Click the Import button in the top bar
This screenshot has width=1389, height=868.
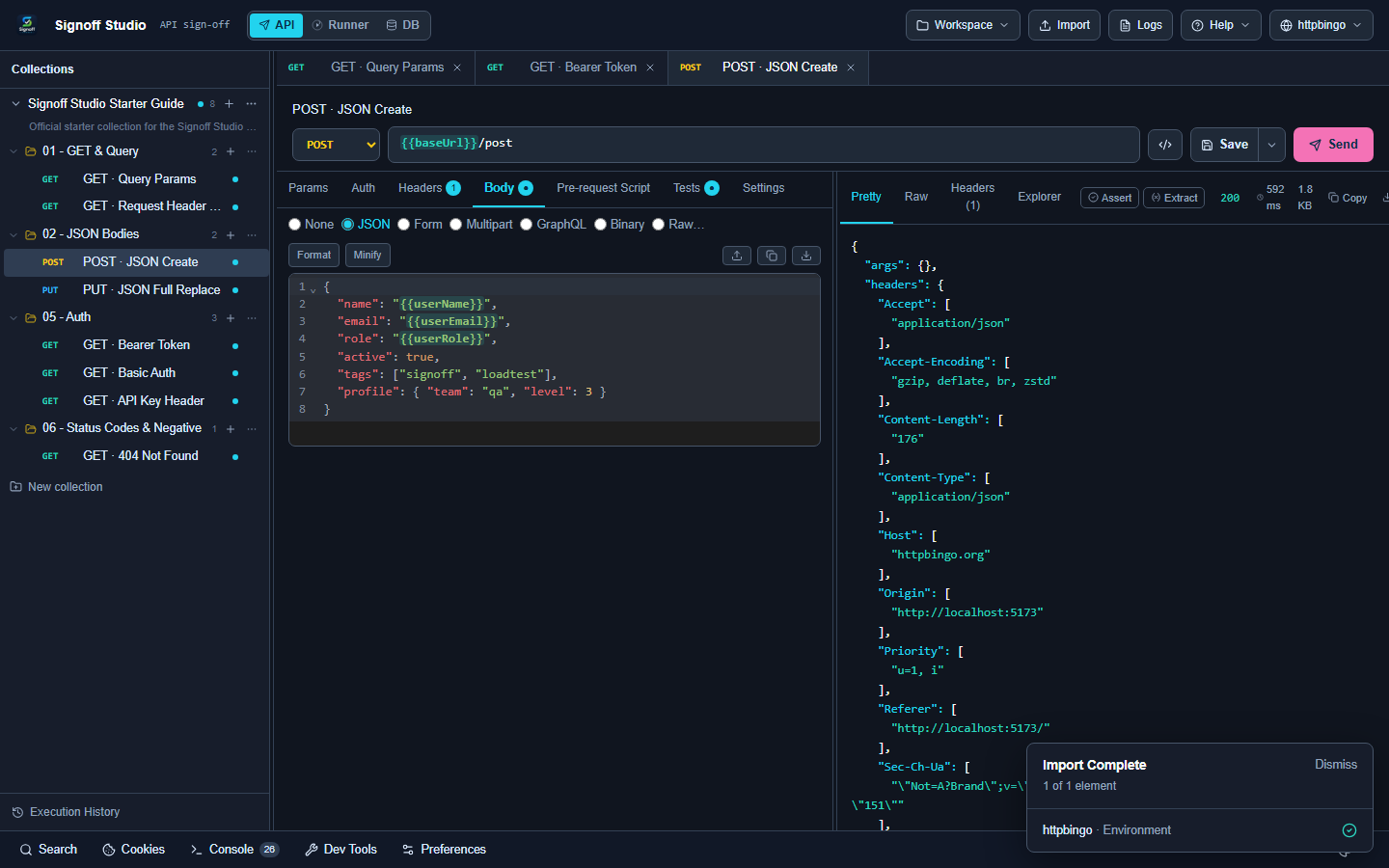(1064, 25)
